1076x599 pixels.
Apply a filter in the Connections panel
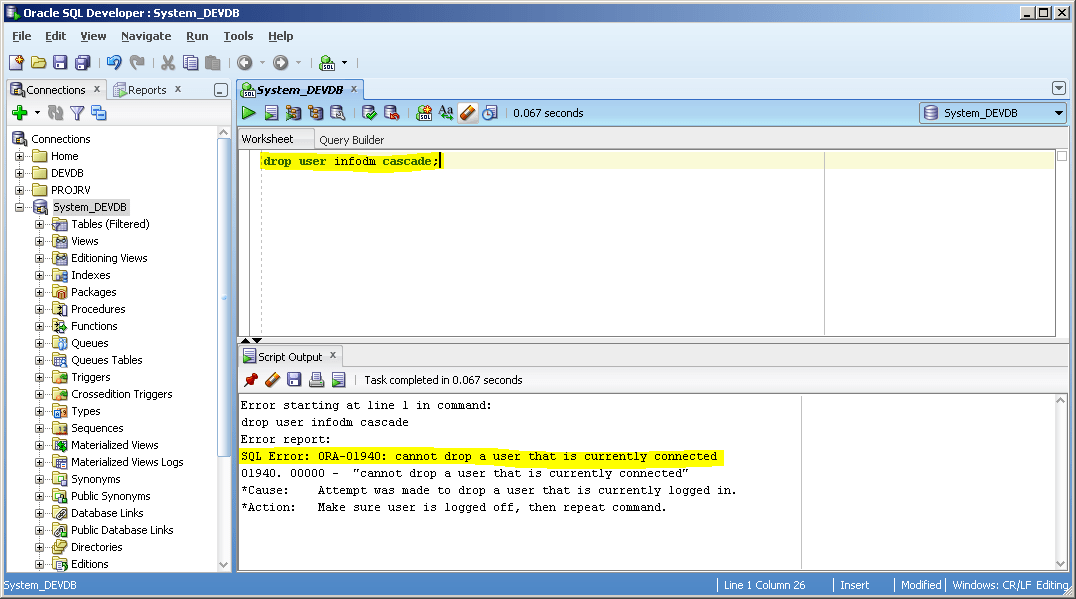point(76,112)
